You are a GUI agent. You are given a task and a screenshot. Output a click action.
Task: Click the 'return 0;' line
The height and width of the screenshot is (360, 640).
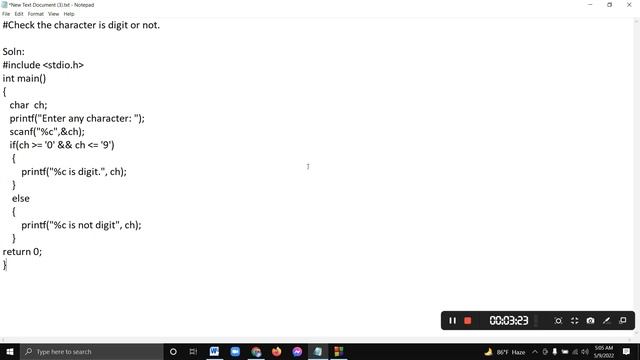coord(22,251)
